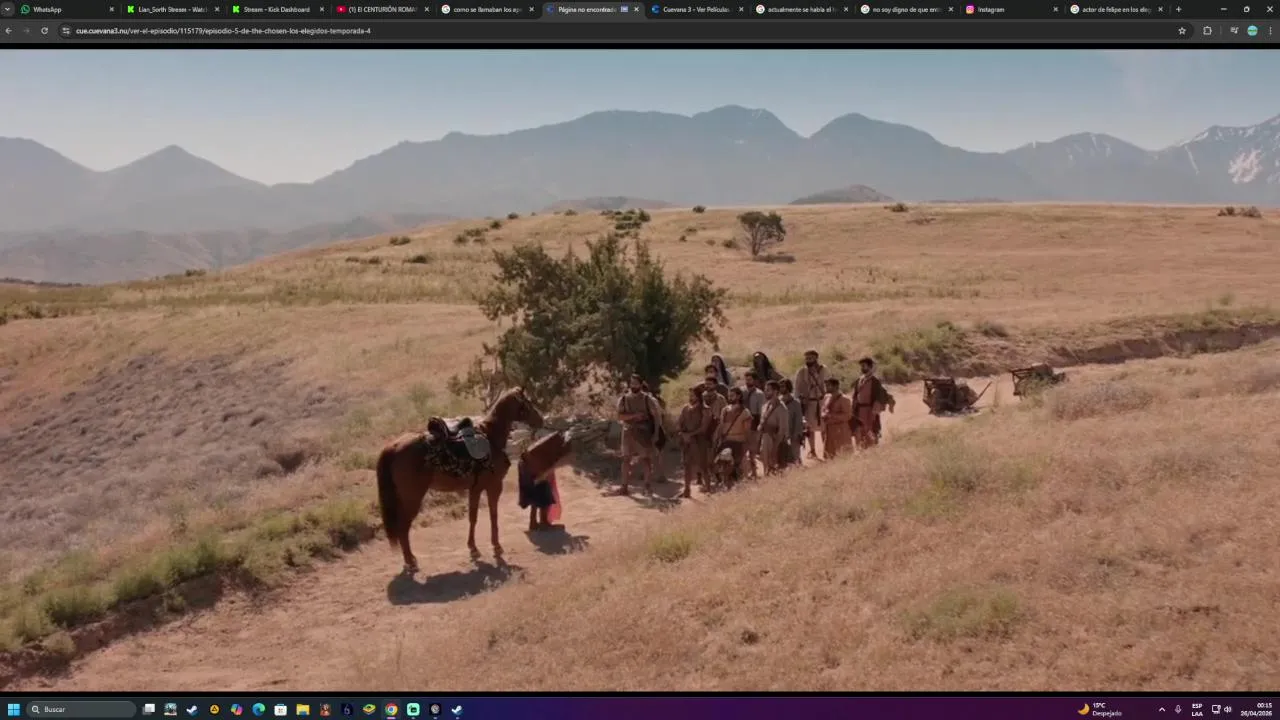Click the video frame showing the horse scene

[640, 370]
